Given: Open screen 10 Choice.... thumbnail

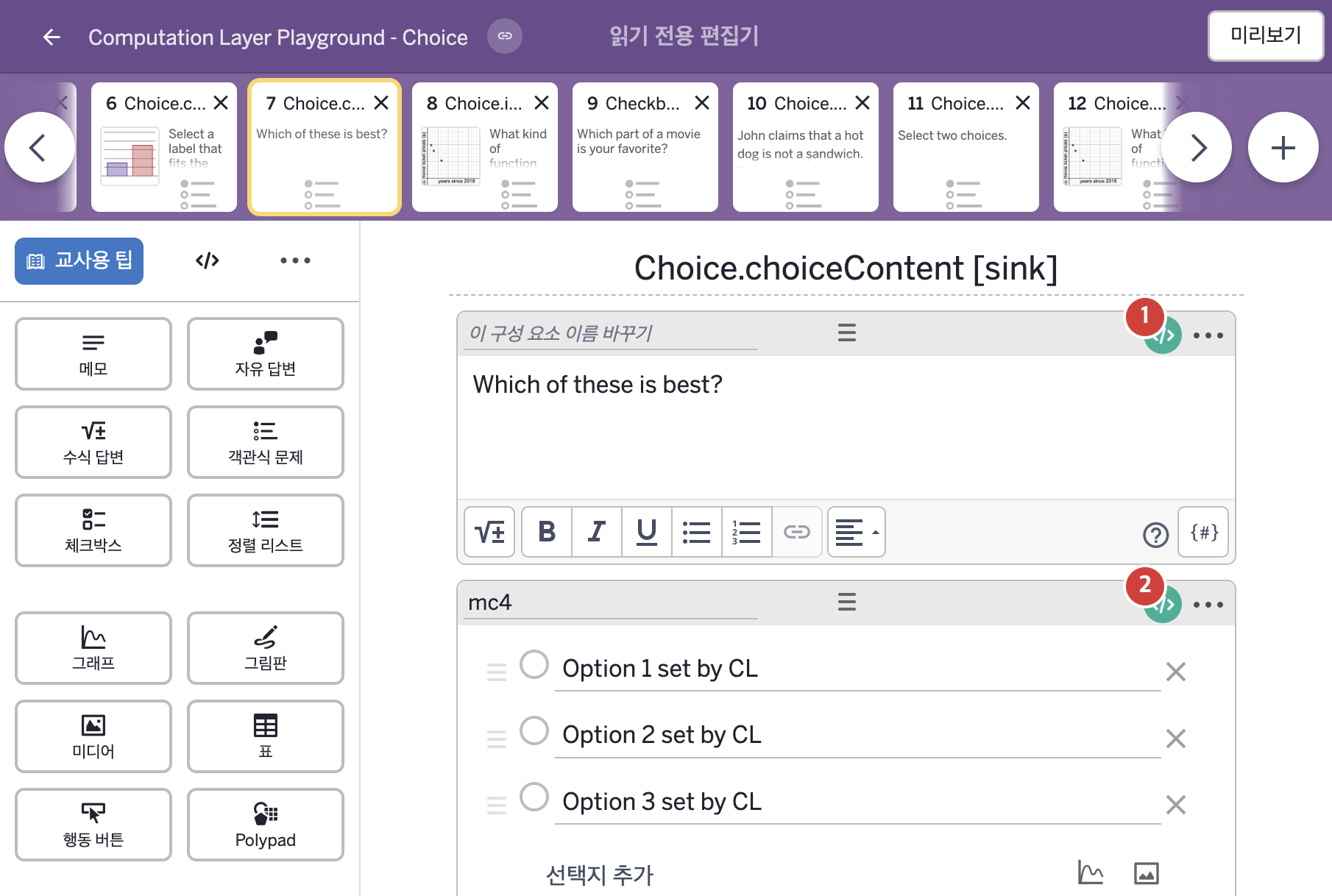Looking at the screenshot, I should coord(806,147).
